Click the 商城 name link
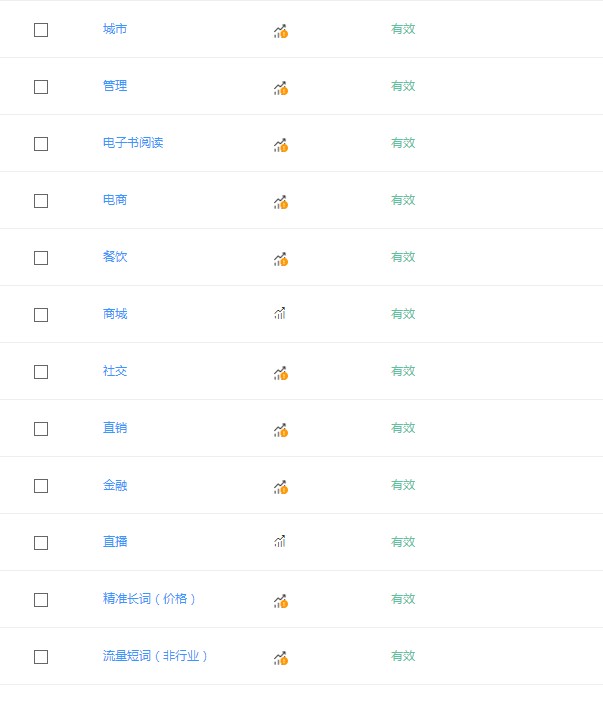The image size is (603, 704). [x=115, y=314]
